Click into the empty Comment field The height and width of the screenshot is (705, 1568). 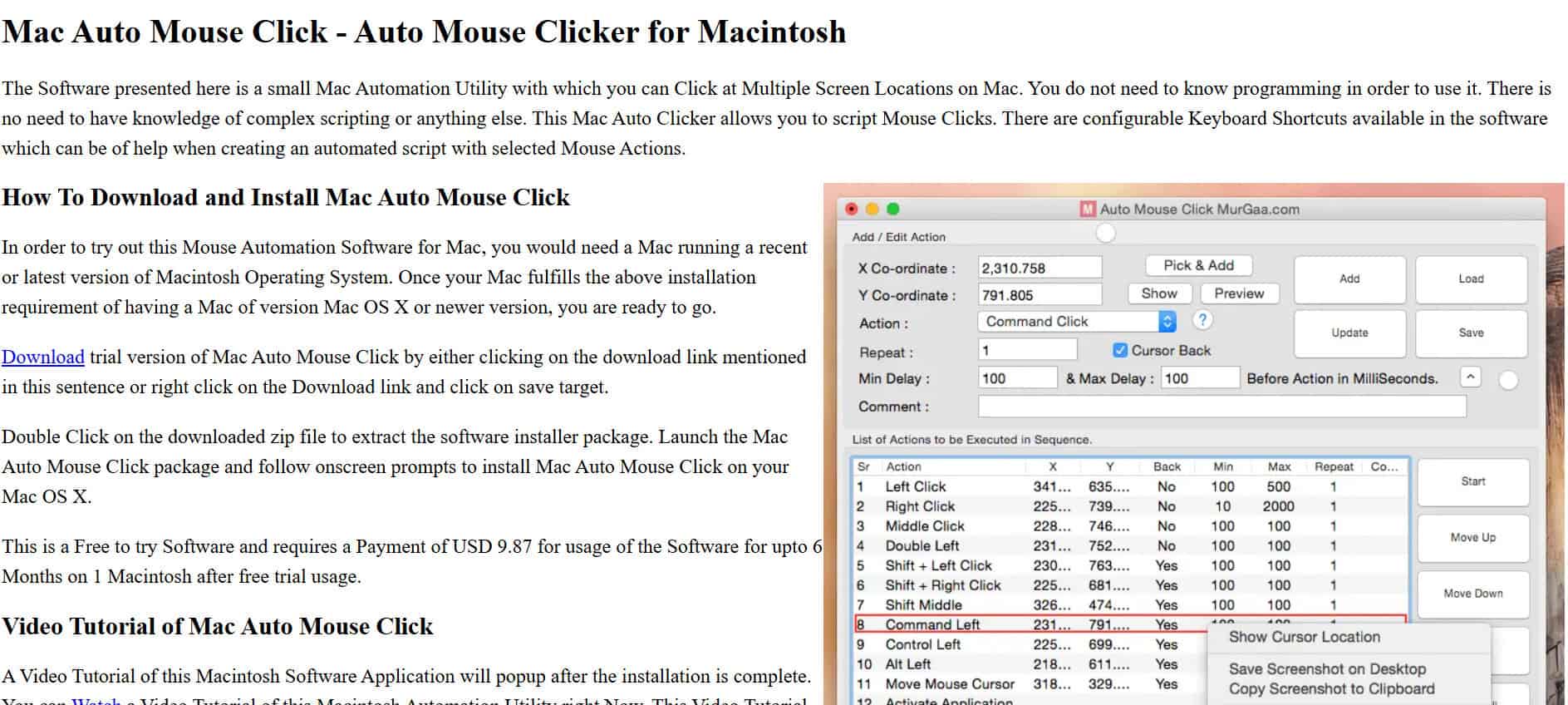1221,407
